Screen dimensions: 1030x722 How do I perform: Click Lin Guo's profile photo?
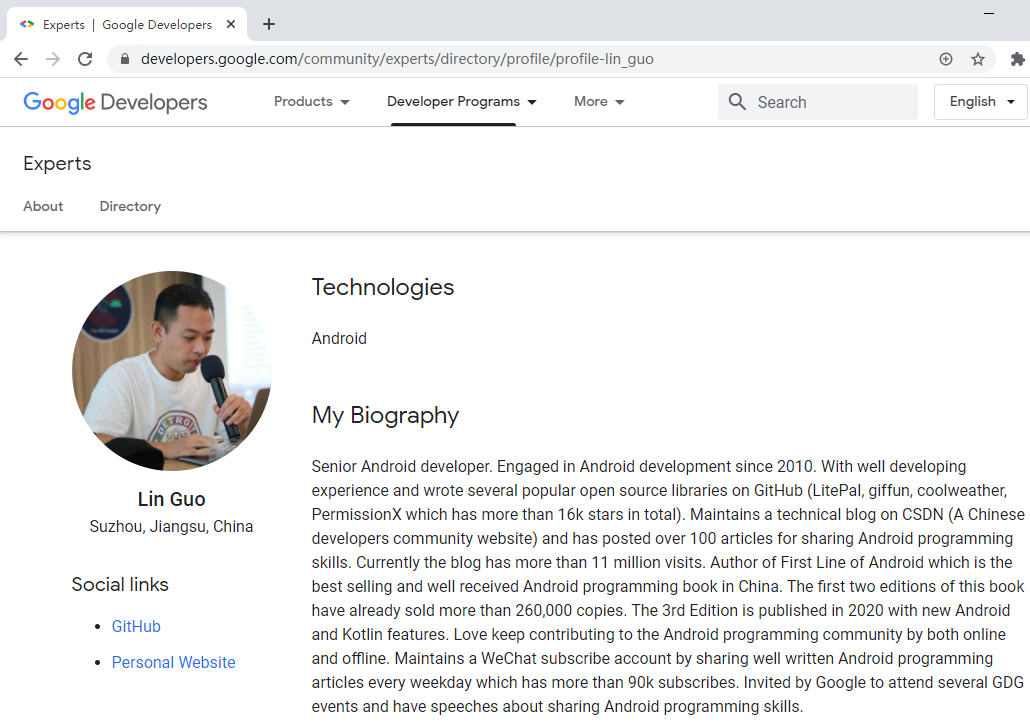[x=172, y=371]
